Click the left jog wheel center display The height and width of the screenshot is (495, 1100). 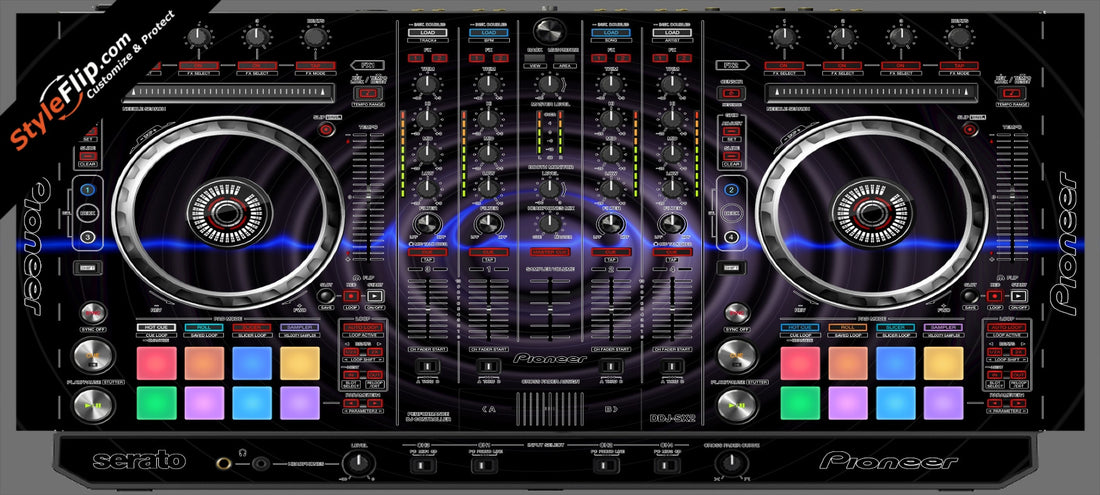[x=228, y=212]
